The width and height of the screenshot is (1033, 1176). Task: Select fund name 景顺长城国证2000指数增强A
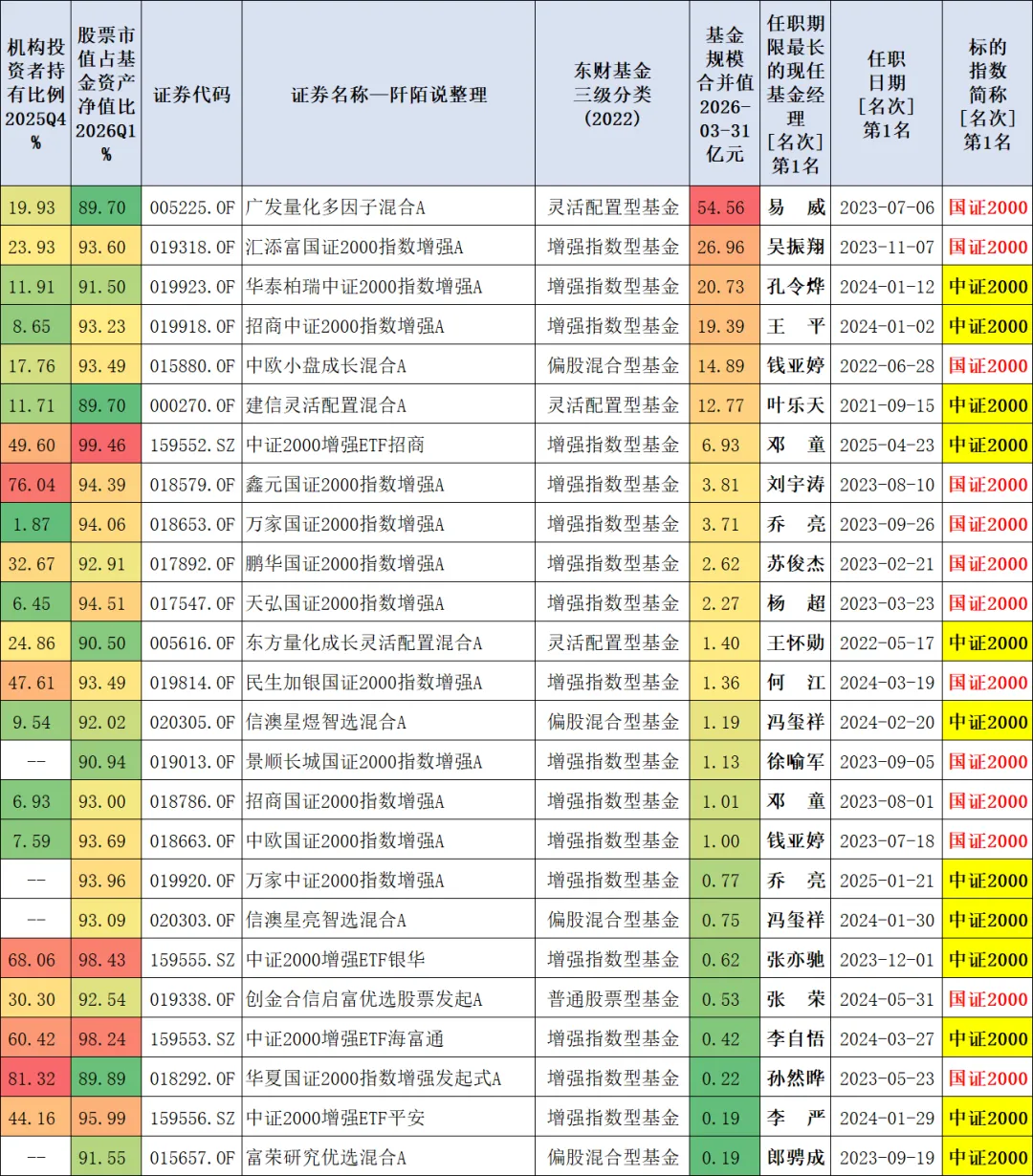364,762
